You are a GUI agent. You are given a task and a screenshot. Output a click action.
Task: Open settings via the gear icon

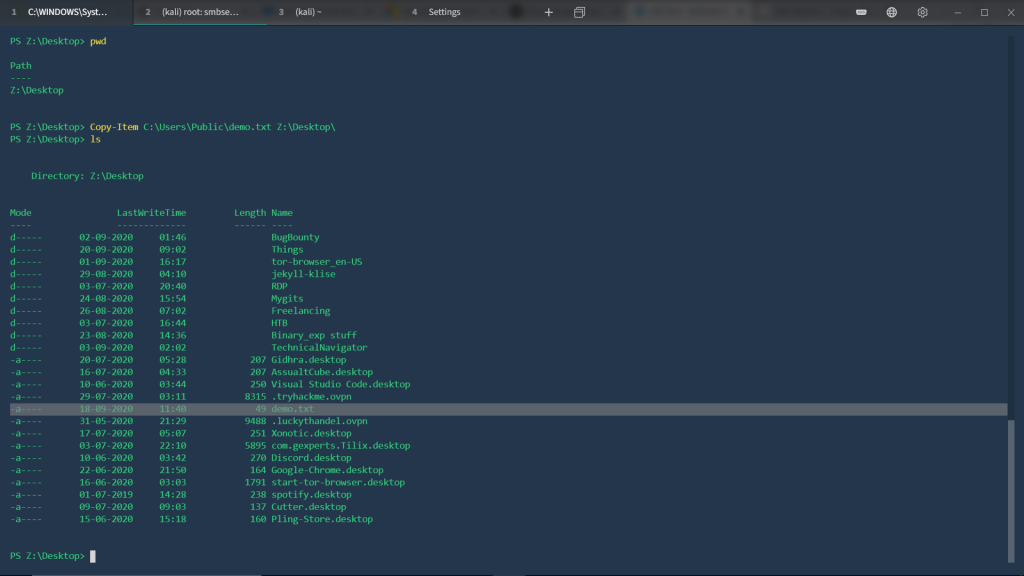click(x=922, y=12)
